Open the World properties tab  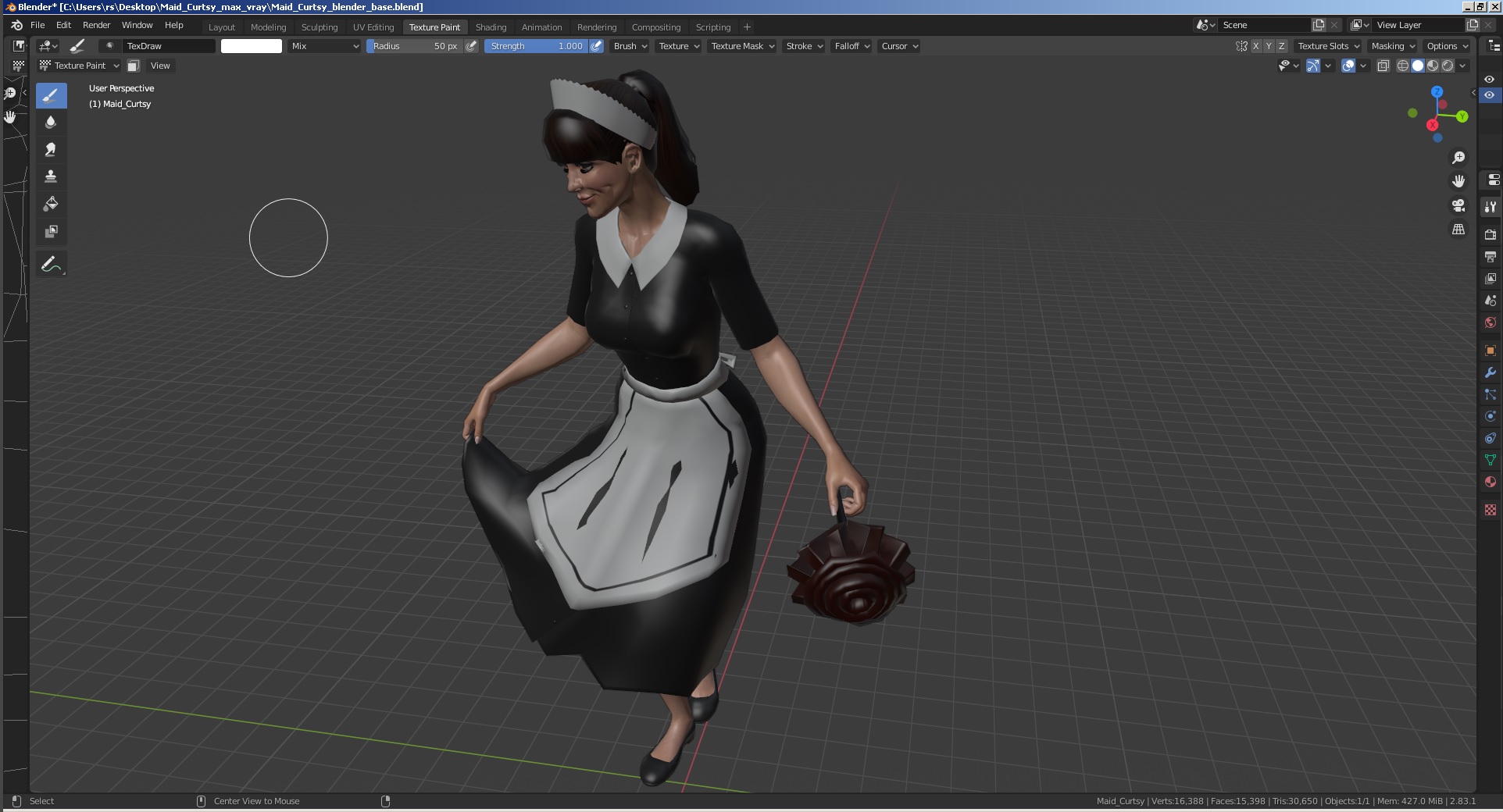click(x=1491, y=322)
